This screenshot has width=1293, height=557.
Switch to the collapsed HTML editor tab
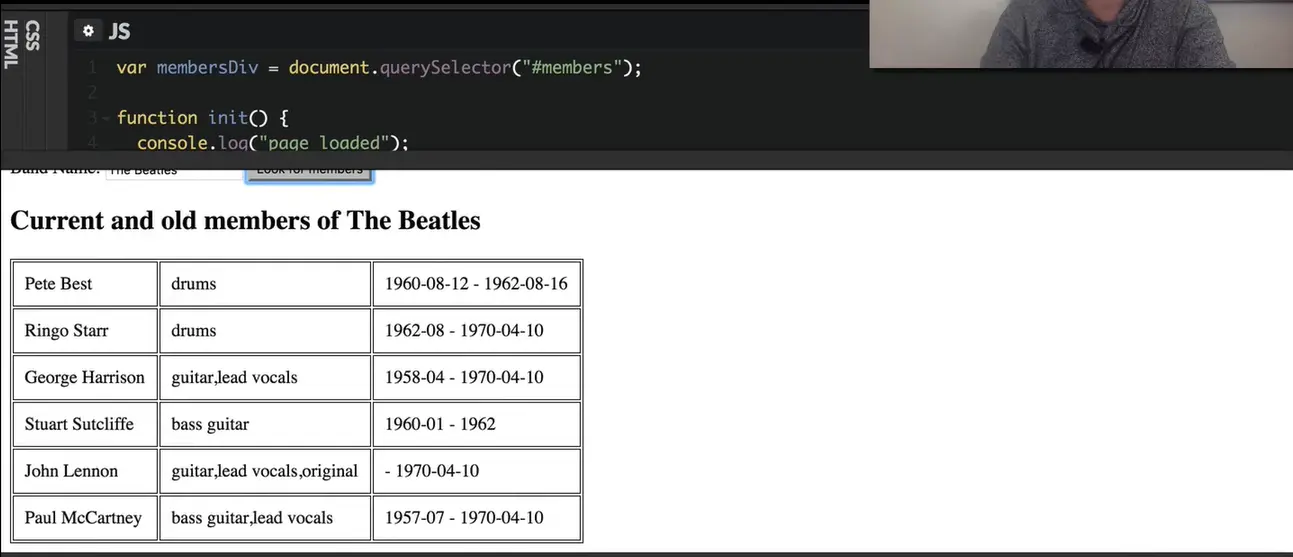pos(11,45)
